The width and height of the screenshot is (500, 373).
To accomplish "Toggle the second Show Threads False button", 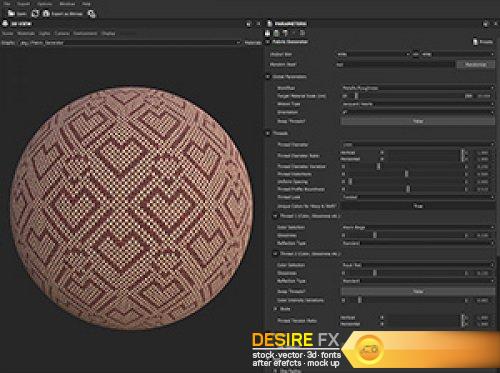I will point(418,291).
